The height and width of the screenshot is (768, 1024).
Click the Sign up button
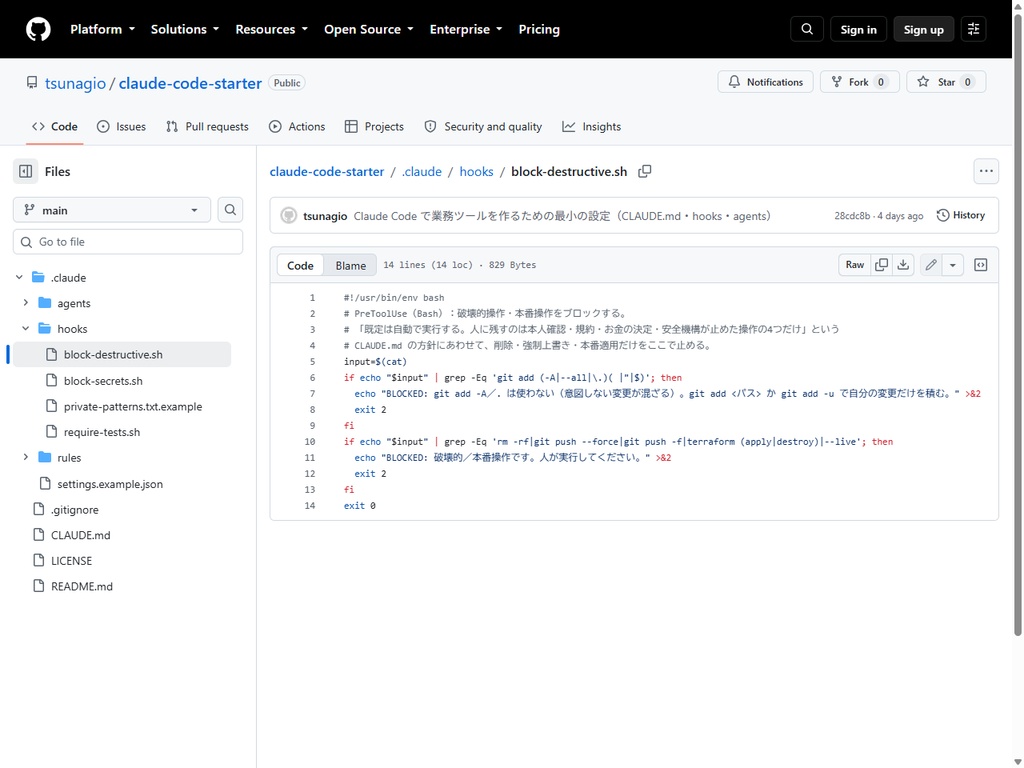click(x=923, y=29)
